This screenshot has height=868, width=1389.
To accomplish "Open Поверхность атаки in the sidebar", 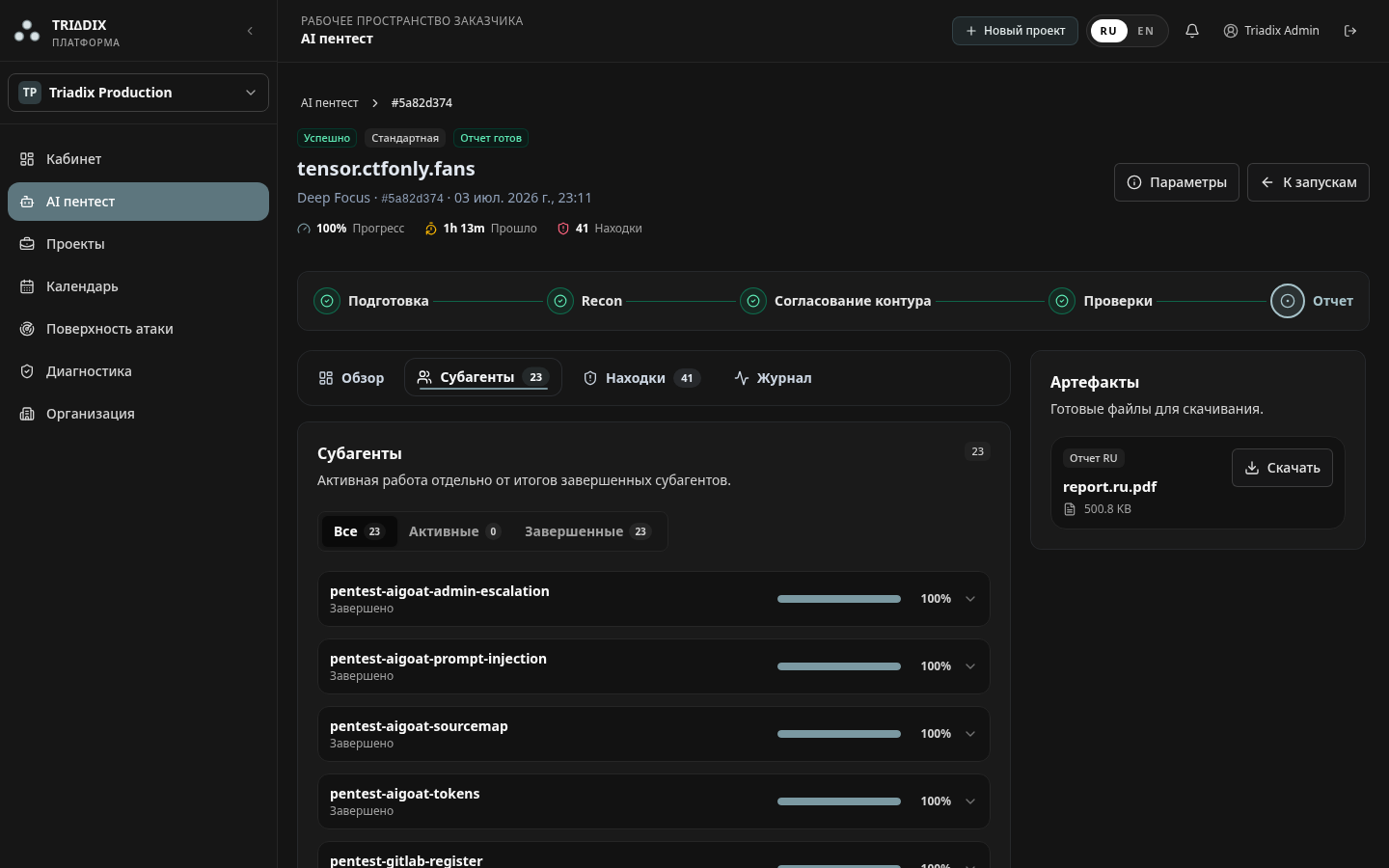I will pyautogui.click(x=138, y=329).
